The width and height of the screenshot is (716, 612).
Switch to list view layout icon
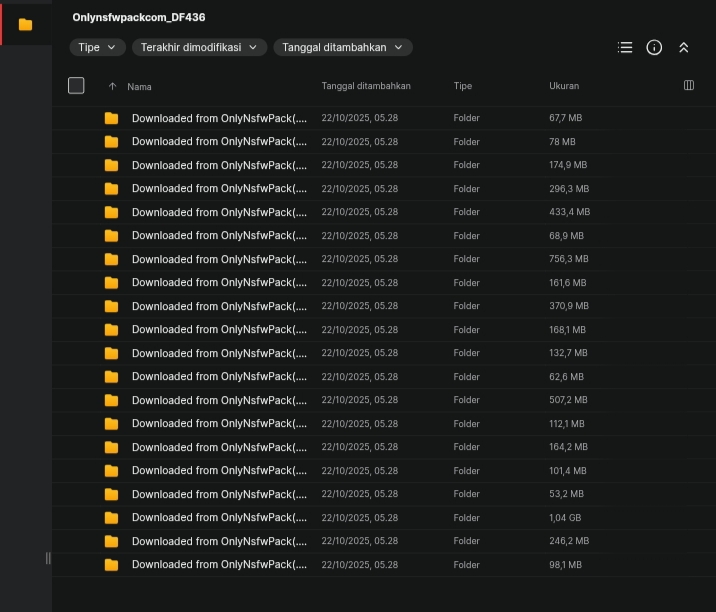(x=625, y=47)
